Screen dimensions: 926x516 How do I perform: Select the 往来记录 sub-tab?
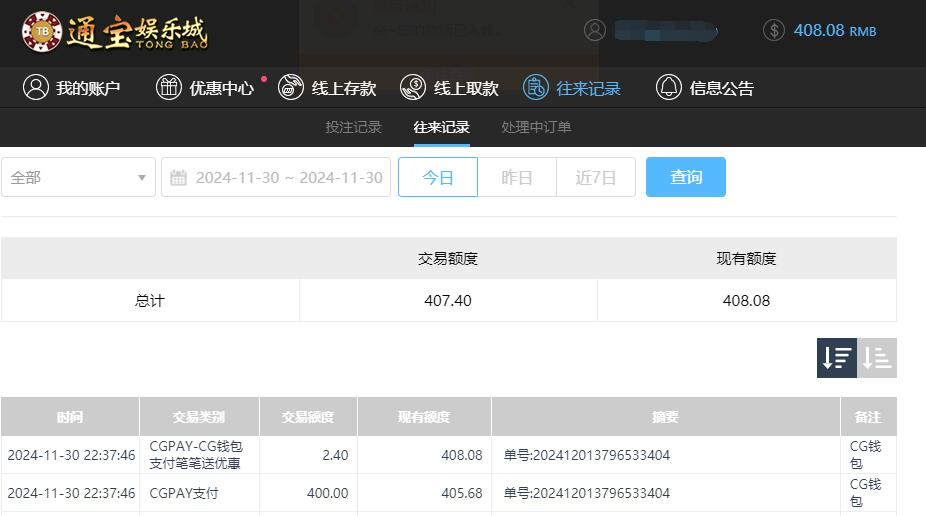(x=441, y=127)
